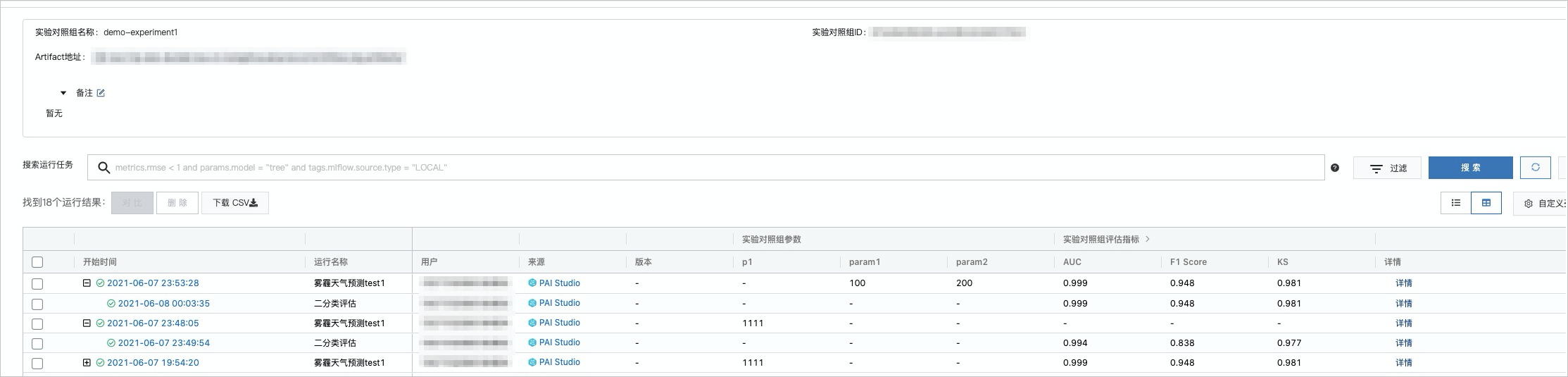Select param1 value 100 cell
Viewport: 1568px width, 377px height.
pos(857,283)
